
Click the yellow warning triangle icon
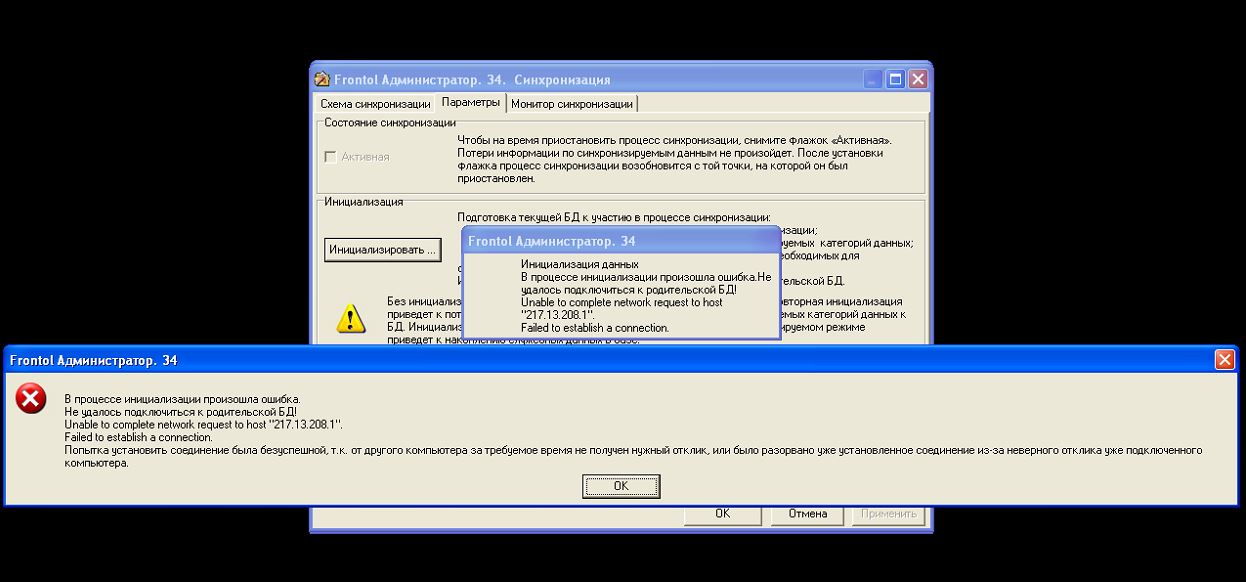click(x=350, y=317)
